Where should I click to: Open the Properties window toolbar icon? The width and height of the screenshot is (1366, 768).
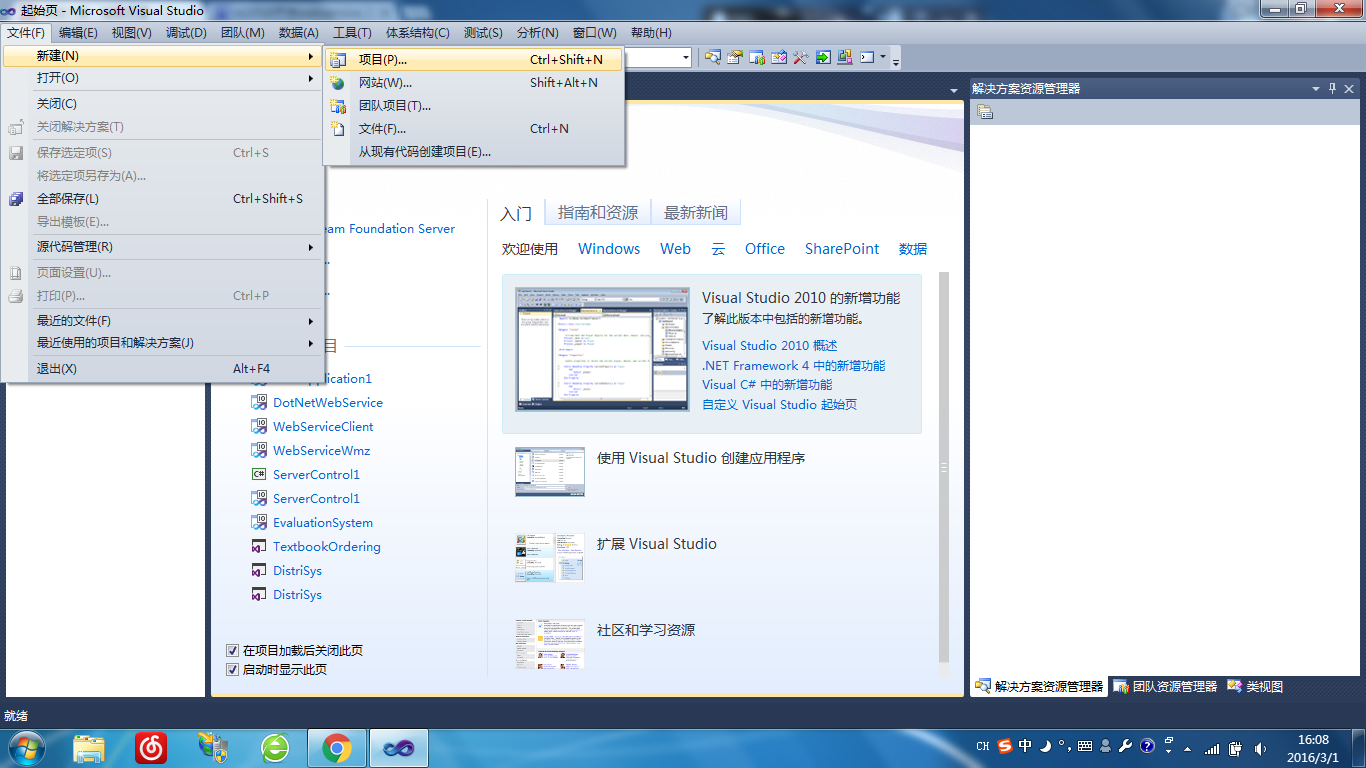click(735, 57)
